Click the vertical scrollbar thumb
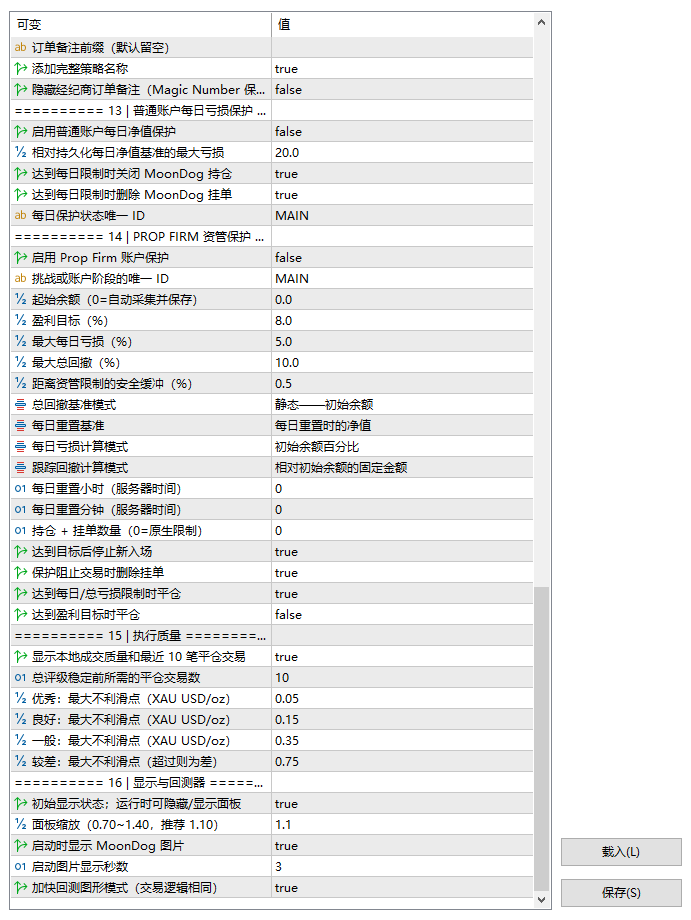Viewport: 691px width, 920px height. tap(541, 739)
